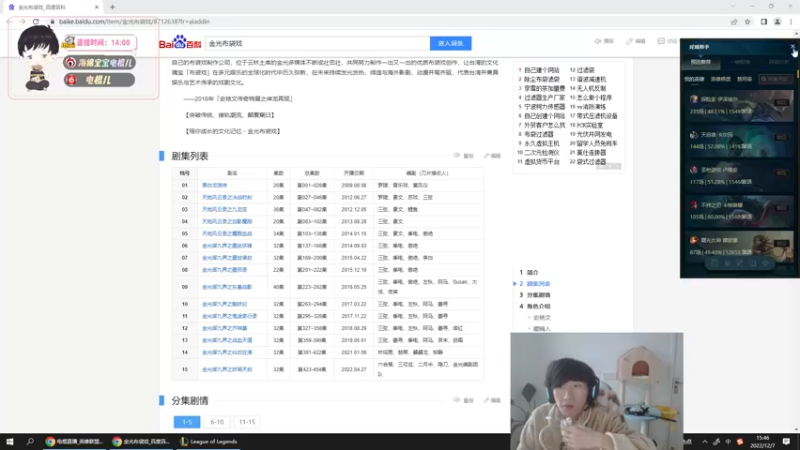
Task: Click hot search item 14 无人机反制
Action: (x=591, y=88)
